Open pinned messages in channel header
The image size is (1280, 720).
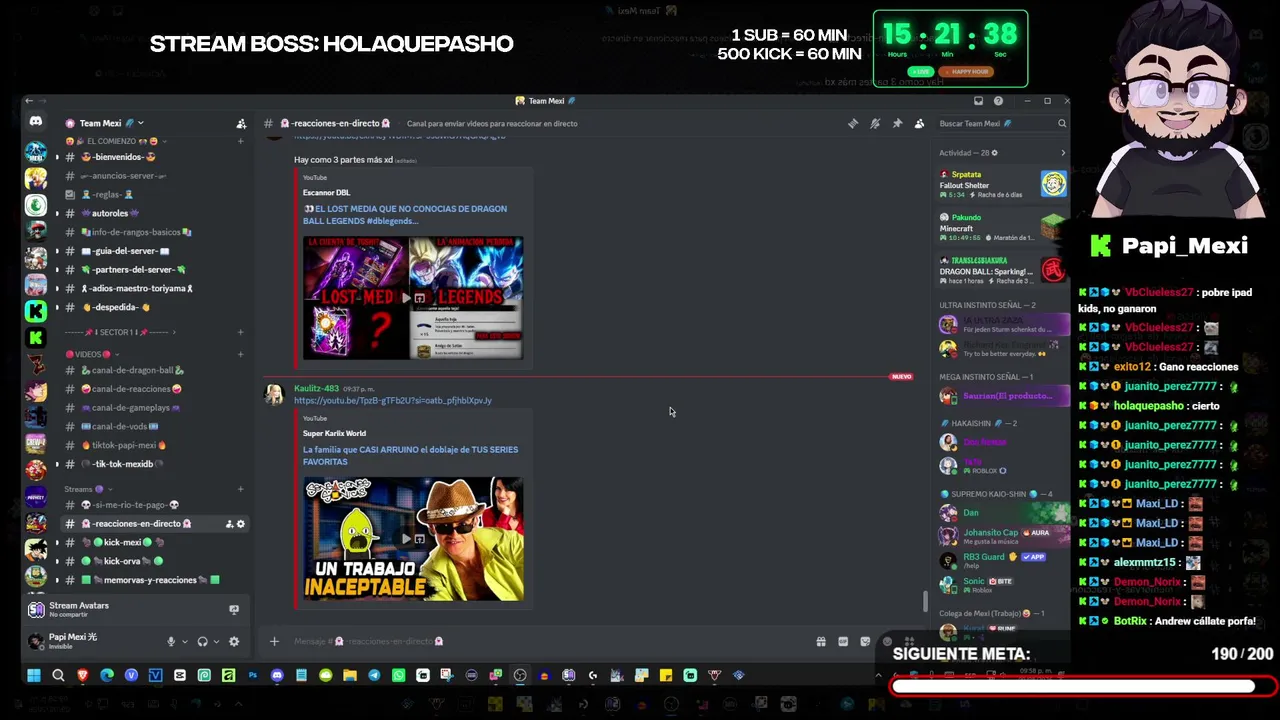[897, 124]
